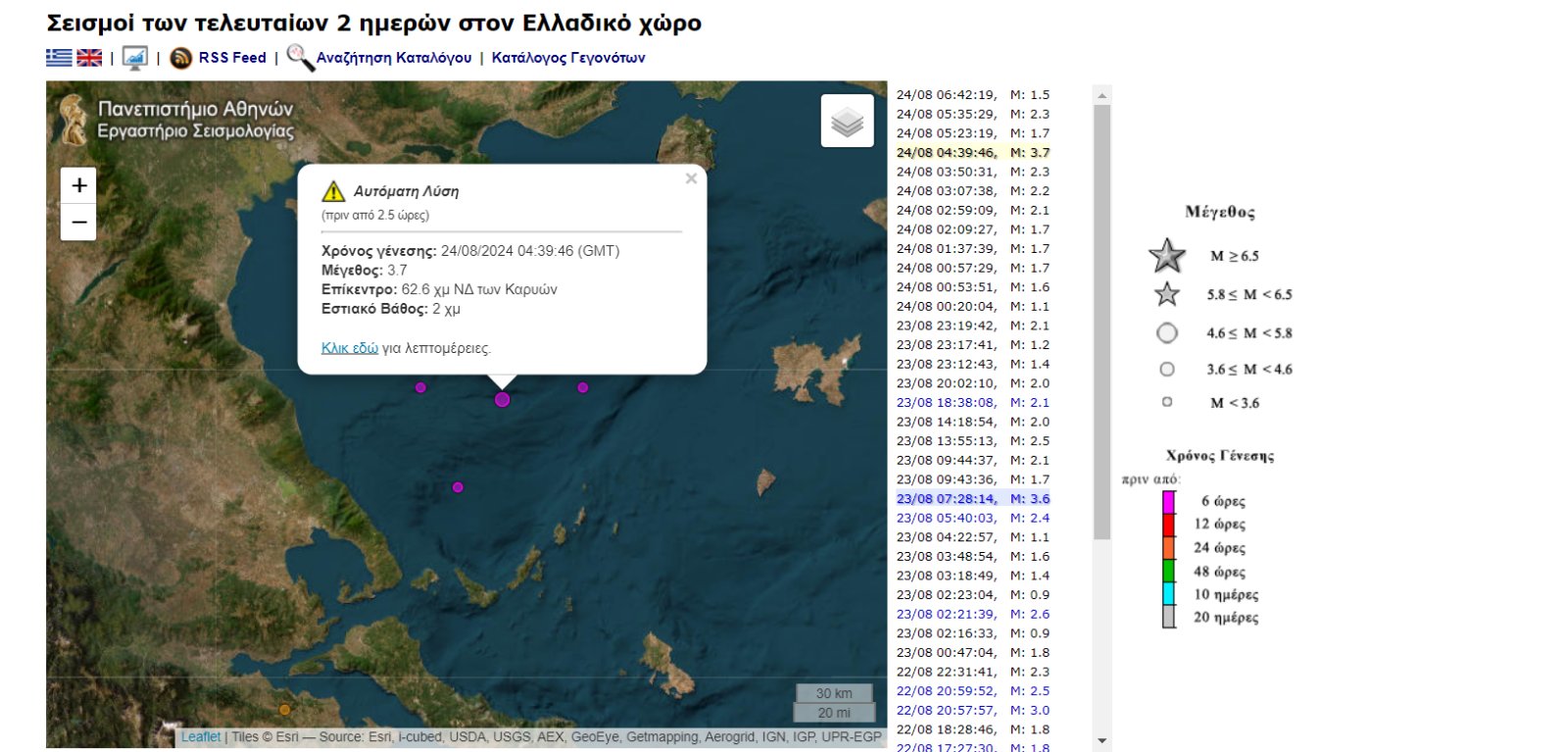Open Κατάλογος Γεγονότων link
1568x752 pixels.
pos(568,58)
